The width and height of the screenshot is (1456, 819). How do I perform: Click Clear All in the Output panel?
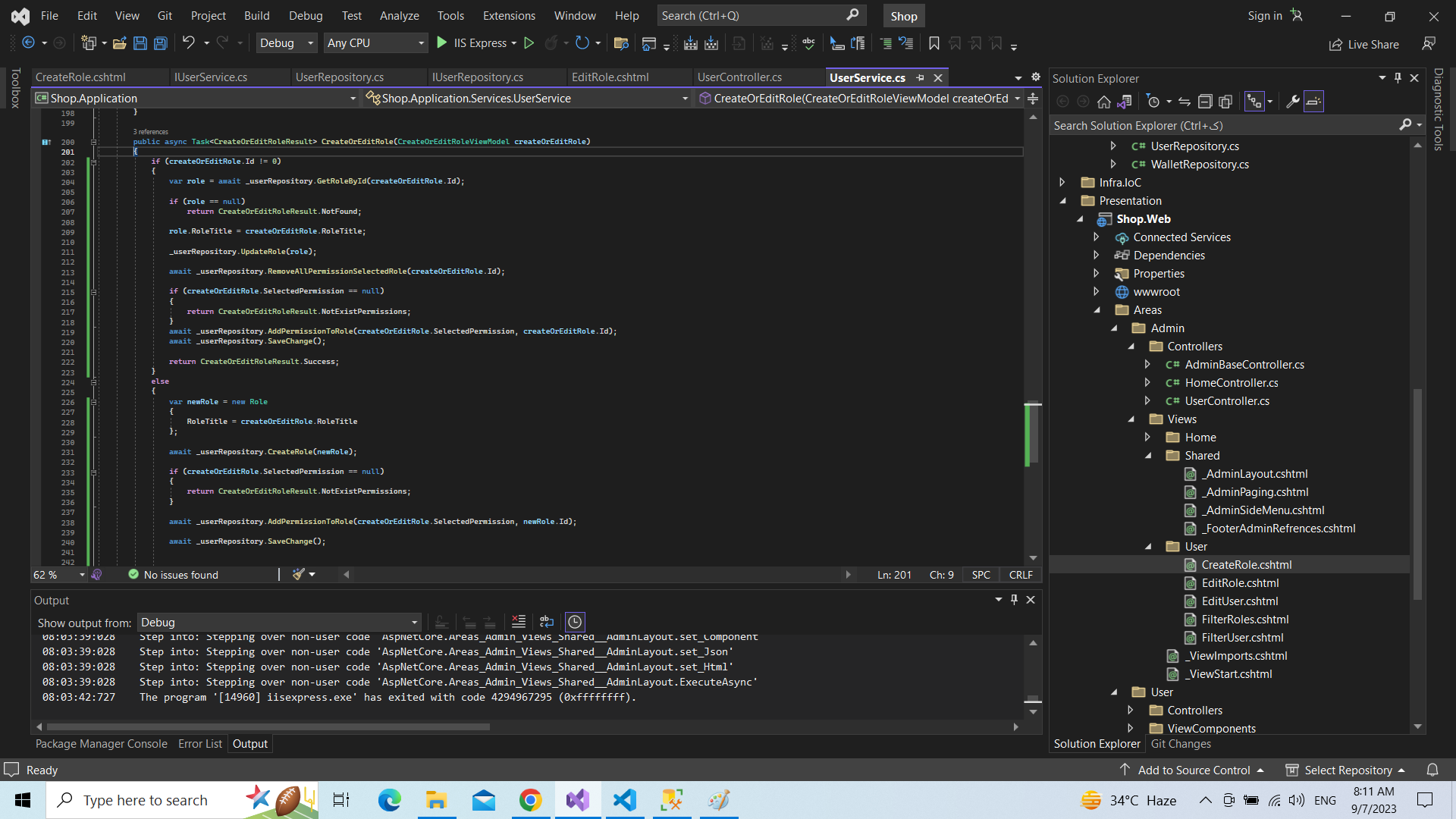(x=519, y=622)
